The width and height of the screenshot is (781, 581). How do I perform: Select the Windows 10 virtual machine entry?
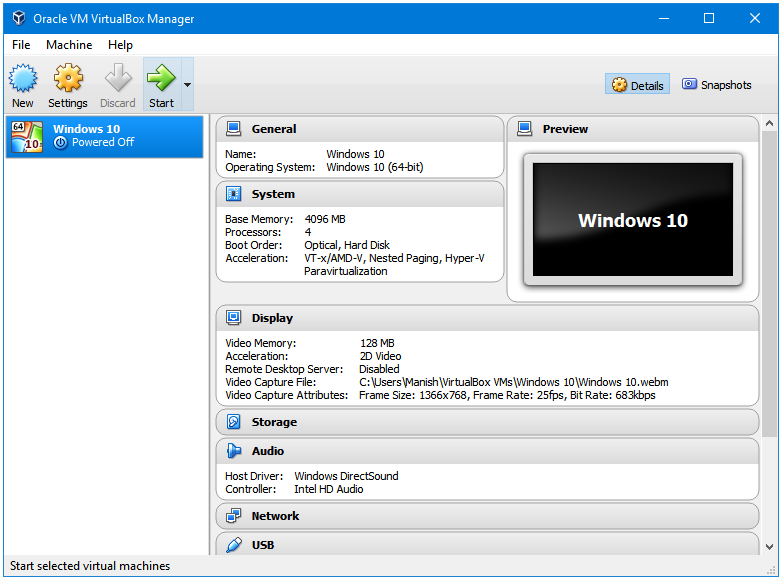[x=105, y=137]
